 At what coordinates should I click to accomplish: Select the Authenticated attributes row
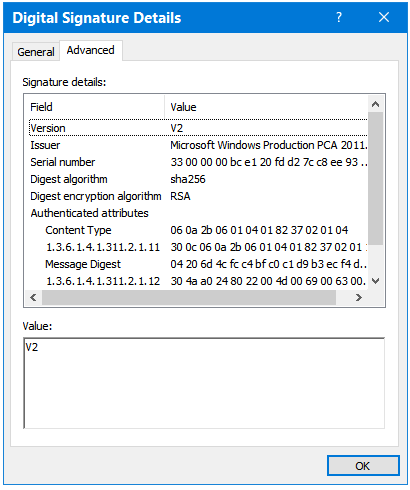[199, 213]
